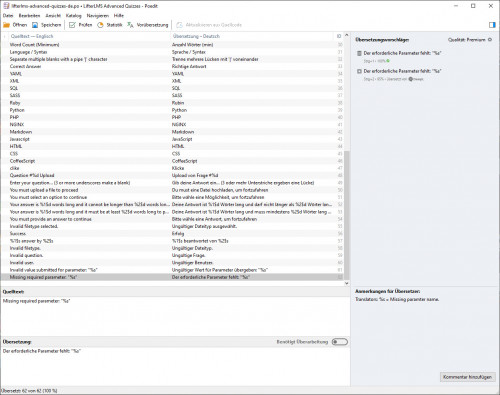Select the 'You must provide an answer to continue' row
The height and width of the screenshot is (395, 500).
tap(172, 219)
